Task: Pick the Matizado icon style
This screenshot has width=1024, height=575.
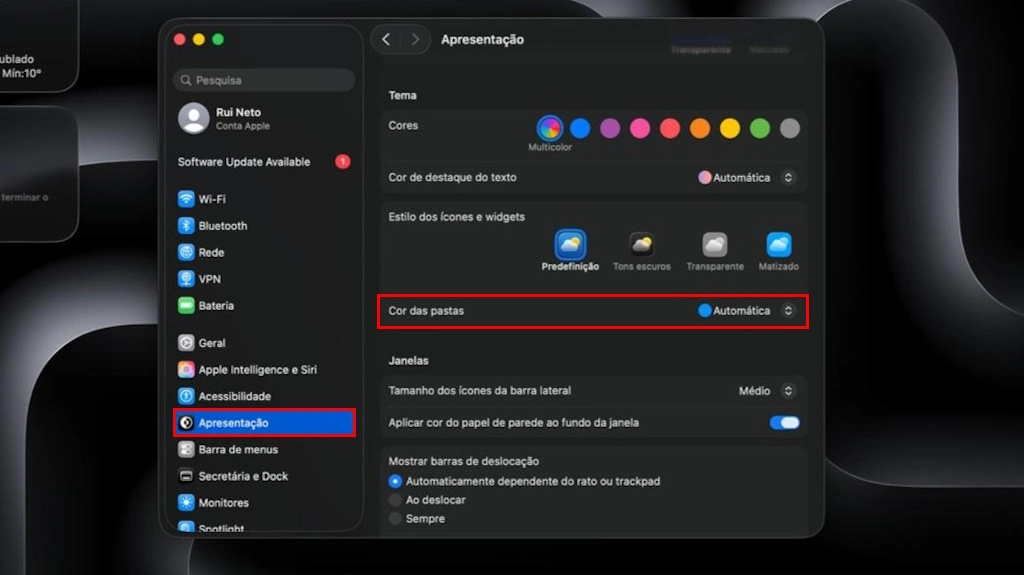Action: tap(779, 245)
